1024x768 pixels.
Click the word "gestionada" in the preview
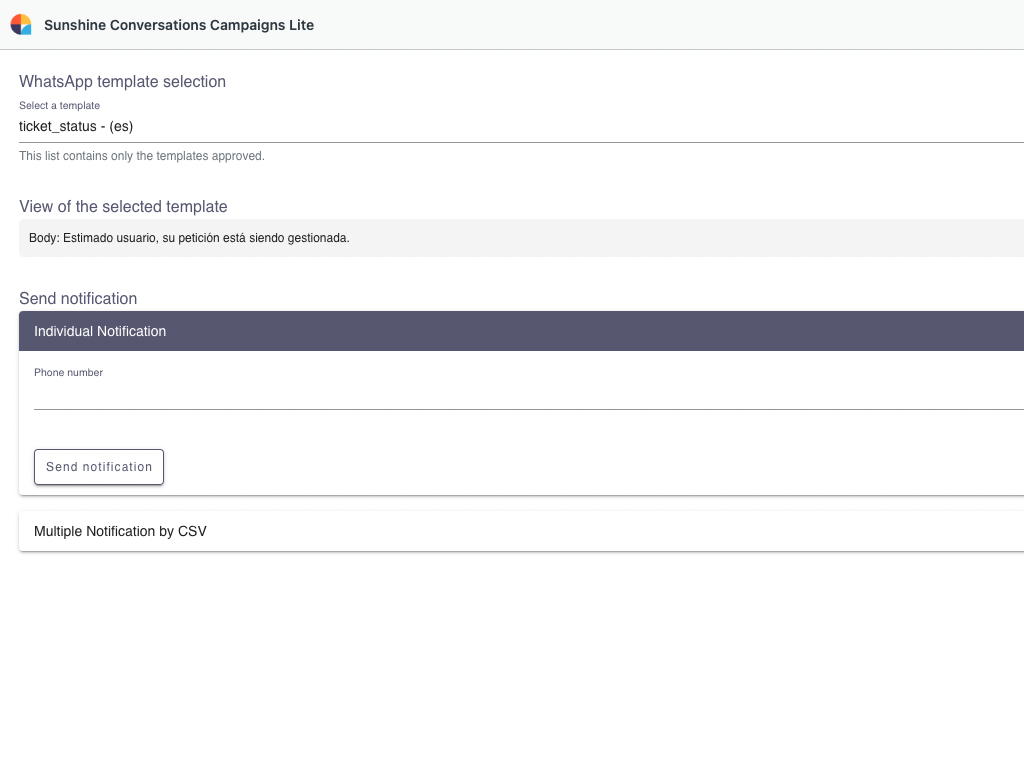[x=316, y=238]
